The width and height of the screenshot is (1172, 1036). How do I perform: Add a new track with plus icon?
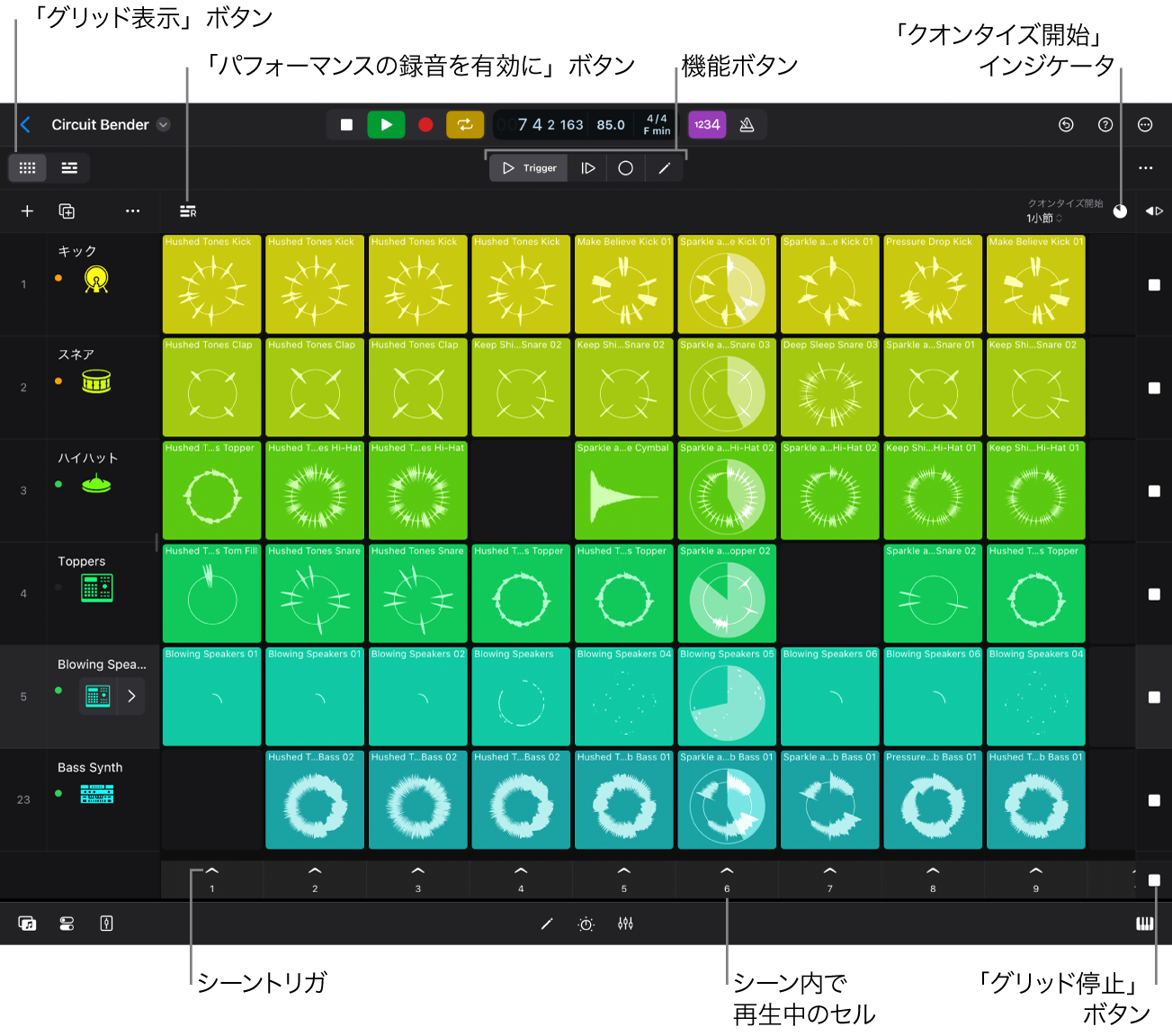[x=27, y=211]
